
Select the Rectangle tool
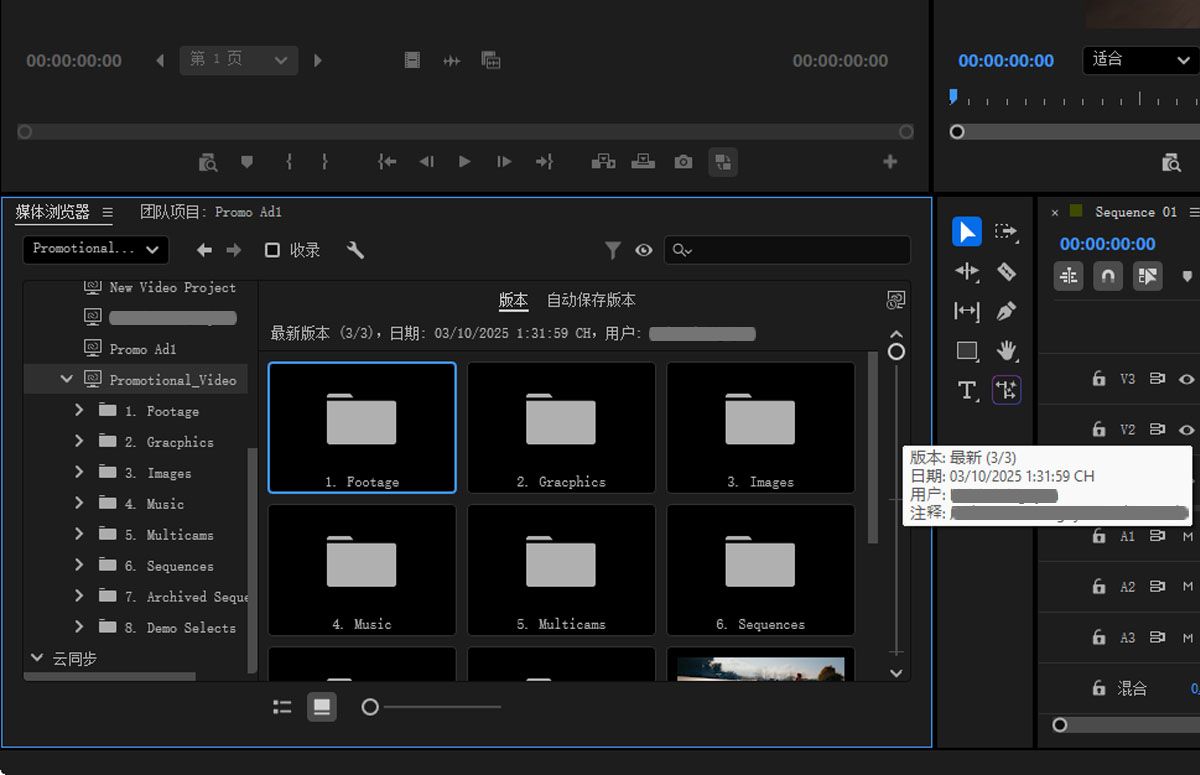(x=966, y=350)
